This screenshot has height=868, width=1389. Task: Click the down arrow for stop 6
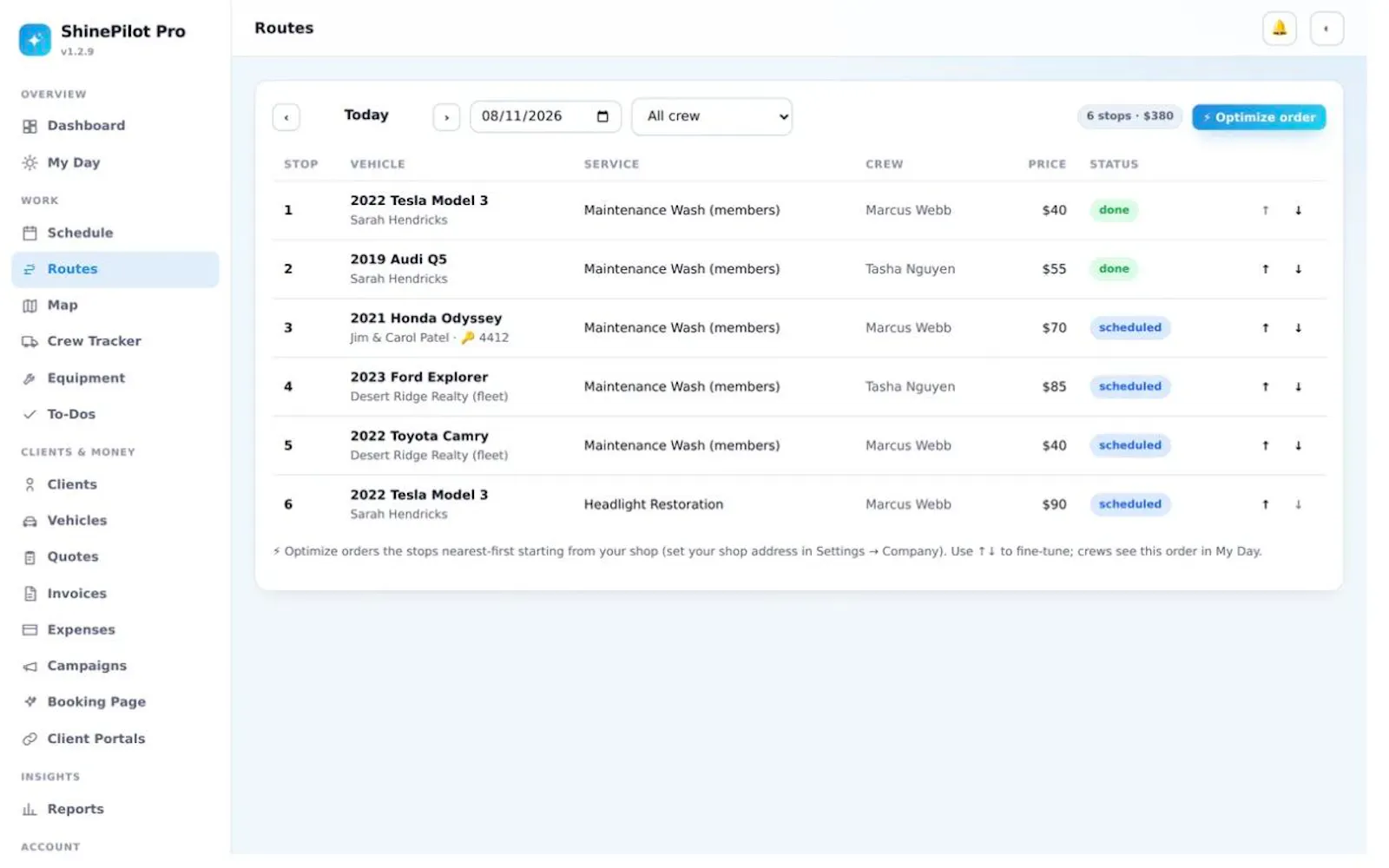tap(1298, 504)
